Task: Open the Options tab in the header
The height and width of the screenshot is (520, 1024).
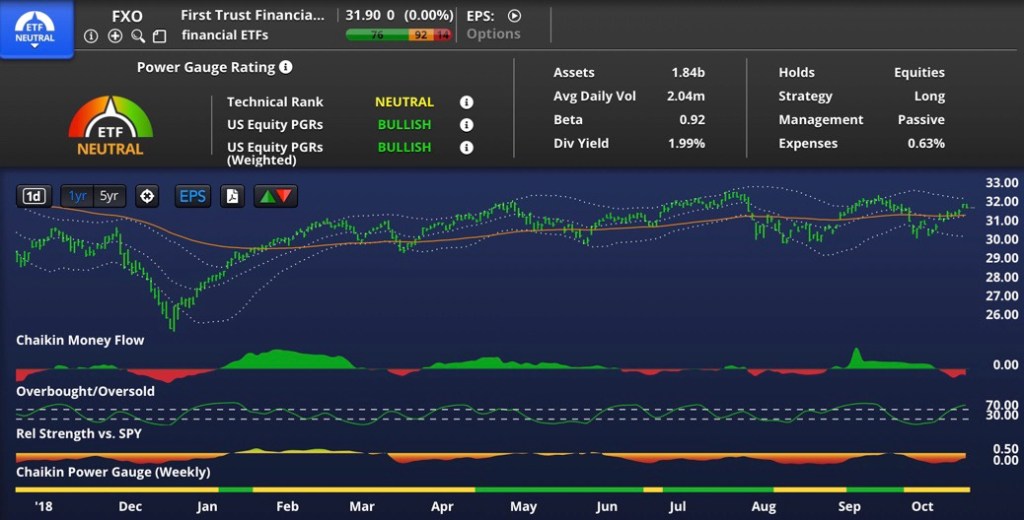Action: point(493,34)
